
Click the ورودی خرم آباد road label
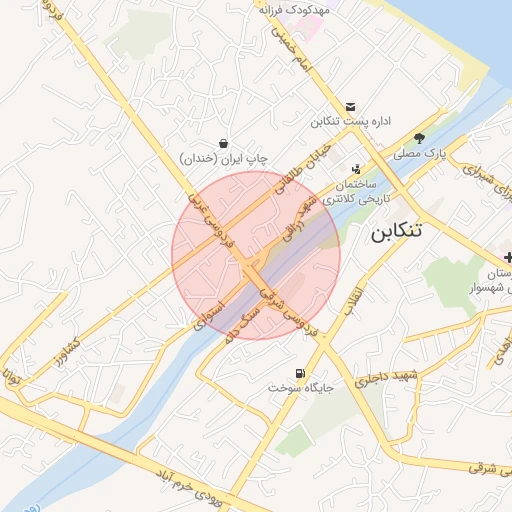coord(189,489)
